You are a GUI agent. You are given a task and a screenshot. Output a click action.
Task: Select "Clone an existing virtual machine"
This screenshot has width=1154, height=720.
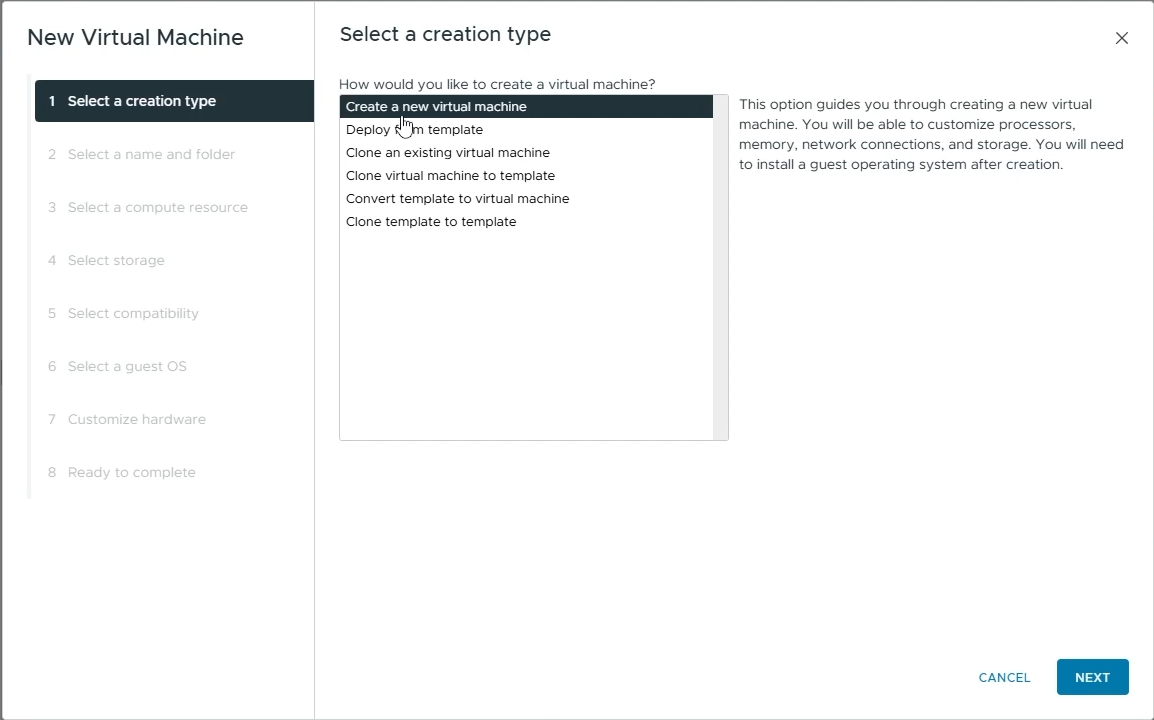click(x=447, y=152)
